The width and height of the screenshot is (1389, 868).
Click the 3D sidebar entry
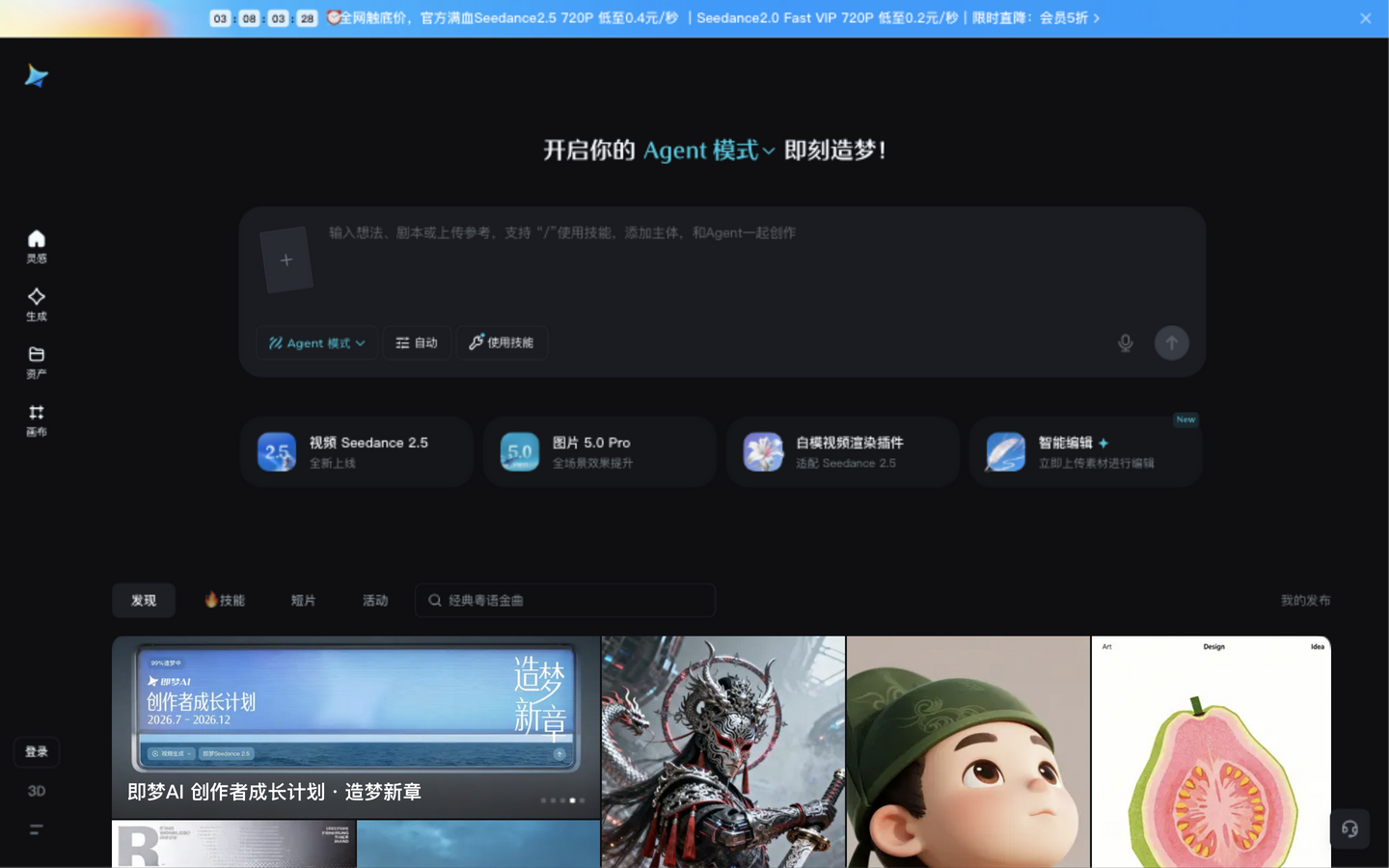point(37,791)
